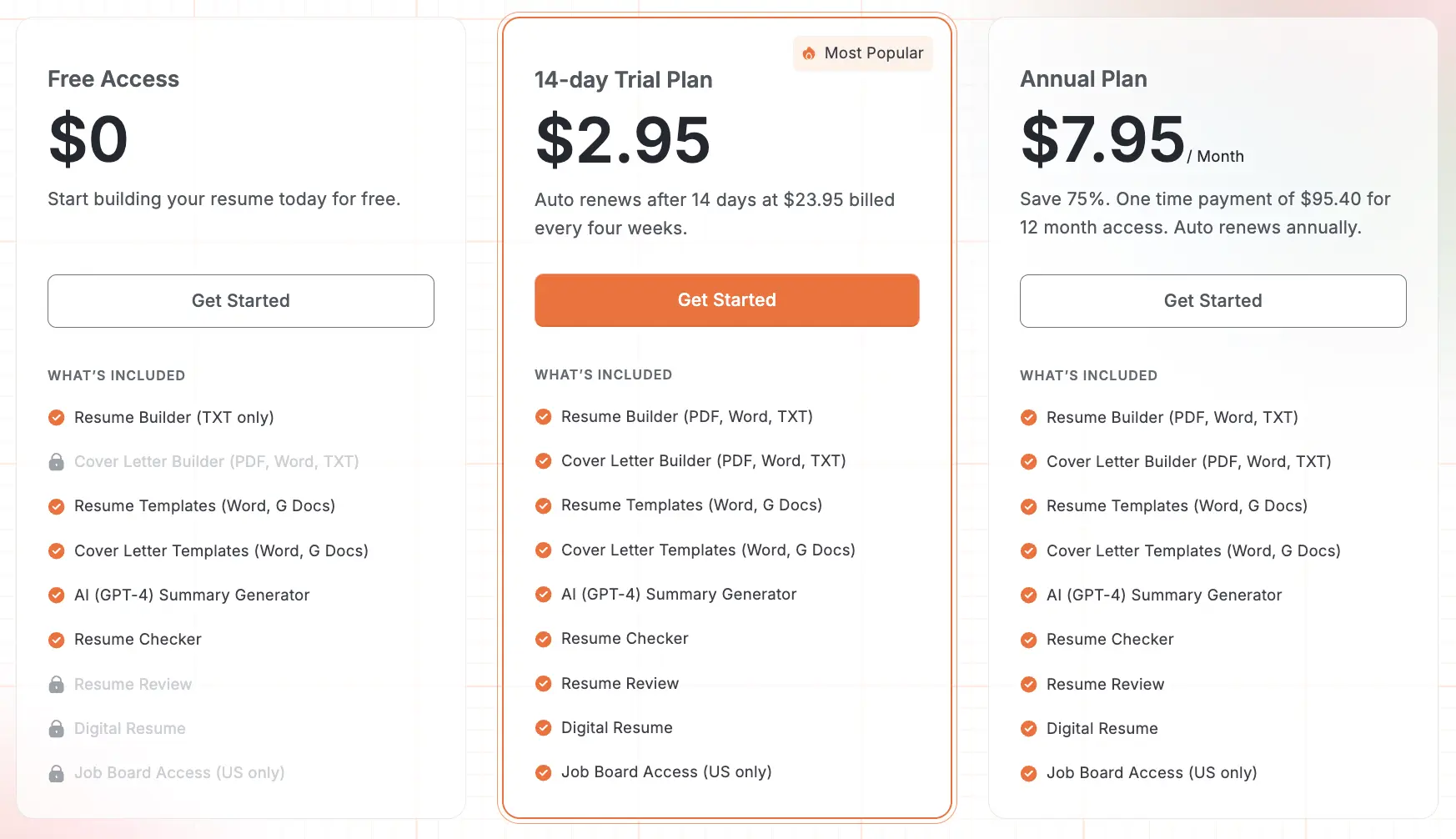Click the flame icon beside Most Popular
This screenshot has width=1456, height=839.
(x=809, y=53)
